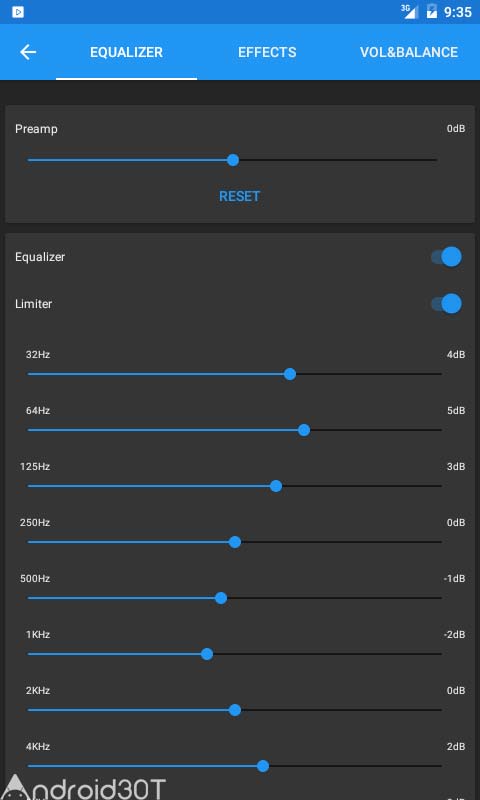480x800 pixels.
Task: Open the Vol&Balance tab
Action: coord(409,52)
